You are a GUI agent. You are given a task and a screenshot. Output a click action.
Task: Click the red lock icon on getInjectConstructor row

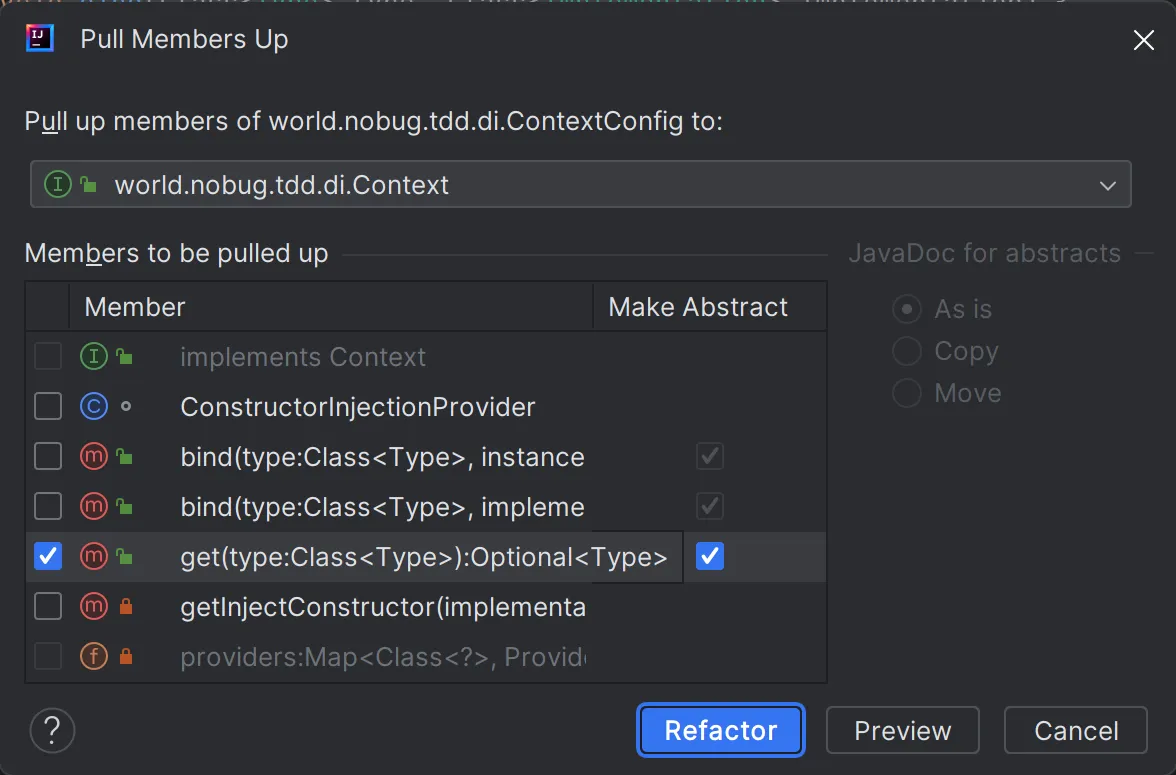click(x=125, y=607)
